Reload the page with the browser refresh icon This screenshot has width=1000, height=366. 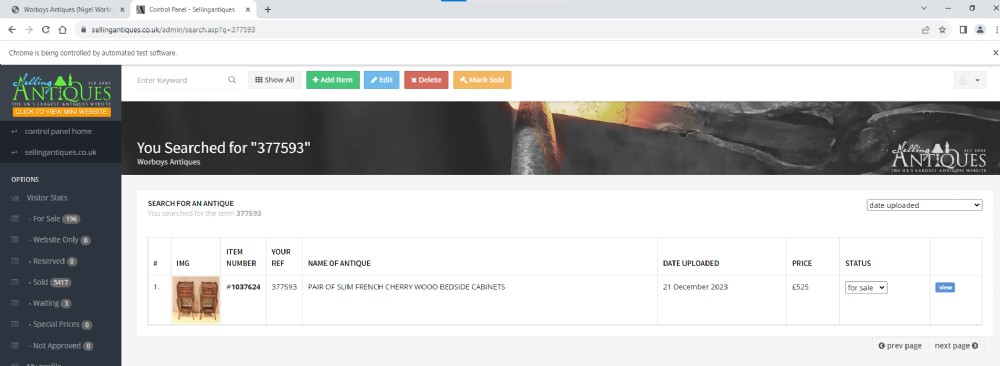point(46,29)
